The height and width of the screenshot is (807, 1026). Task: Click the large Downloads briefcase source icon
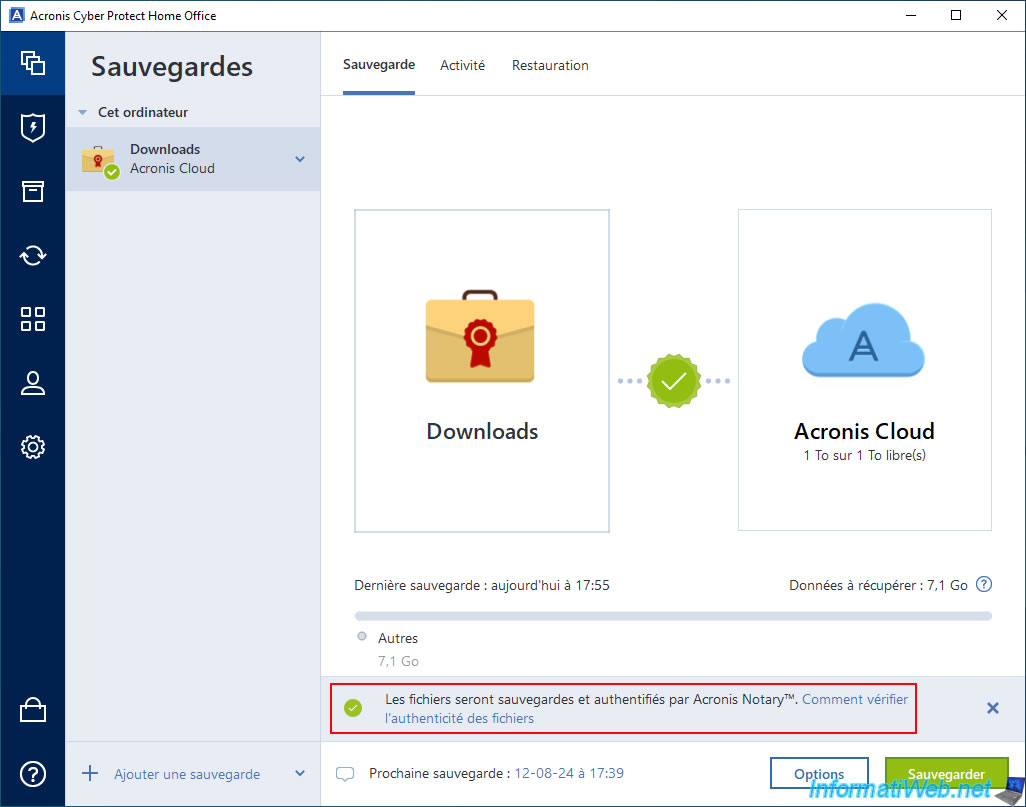[480, 336]
